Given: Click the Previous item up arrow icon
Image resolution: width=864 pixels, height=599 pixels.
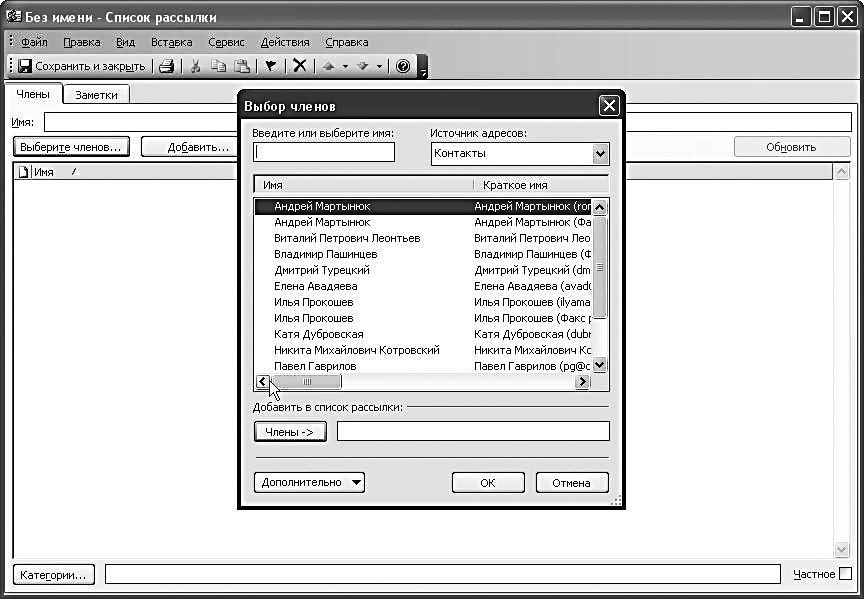Looking at the screenshot, I should [x=327, y=66].
